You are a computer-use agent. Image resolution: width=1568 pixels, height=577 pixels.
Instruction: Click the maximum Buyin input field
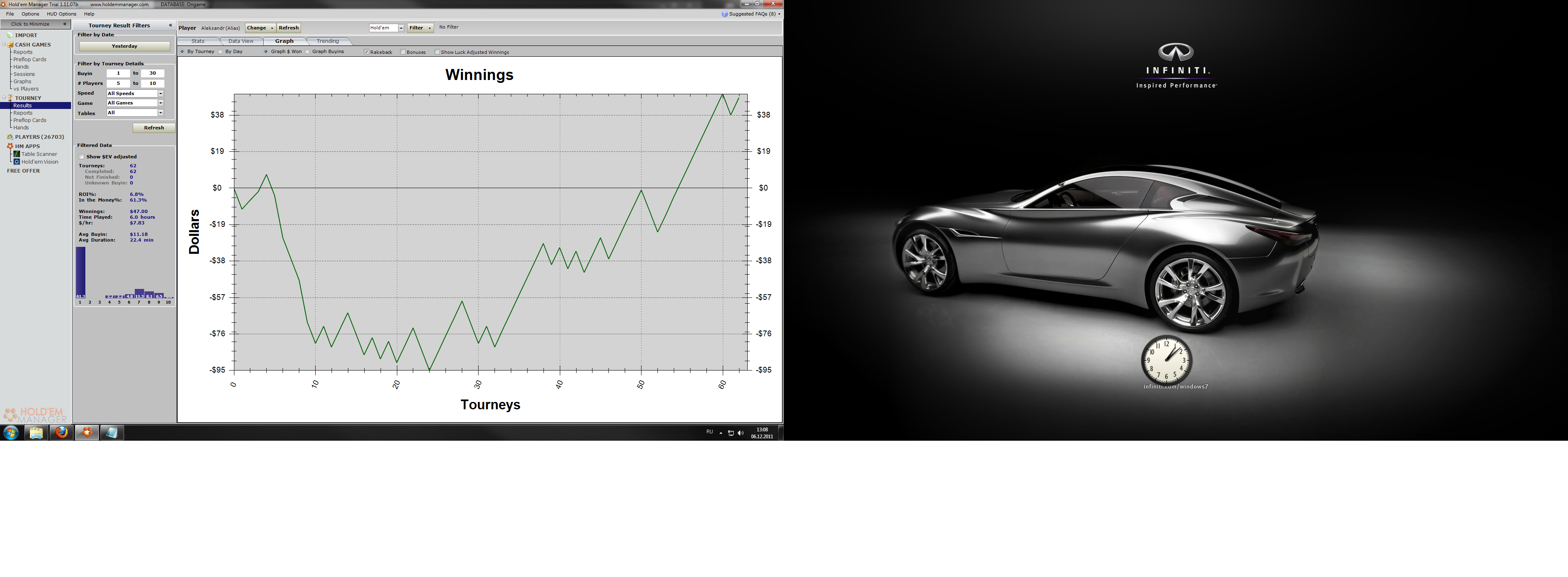click(152, 73)
